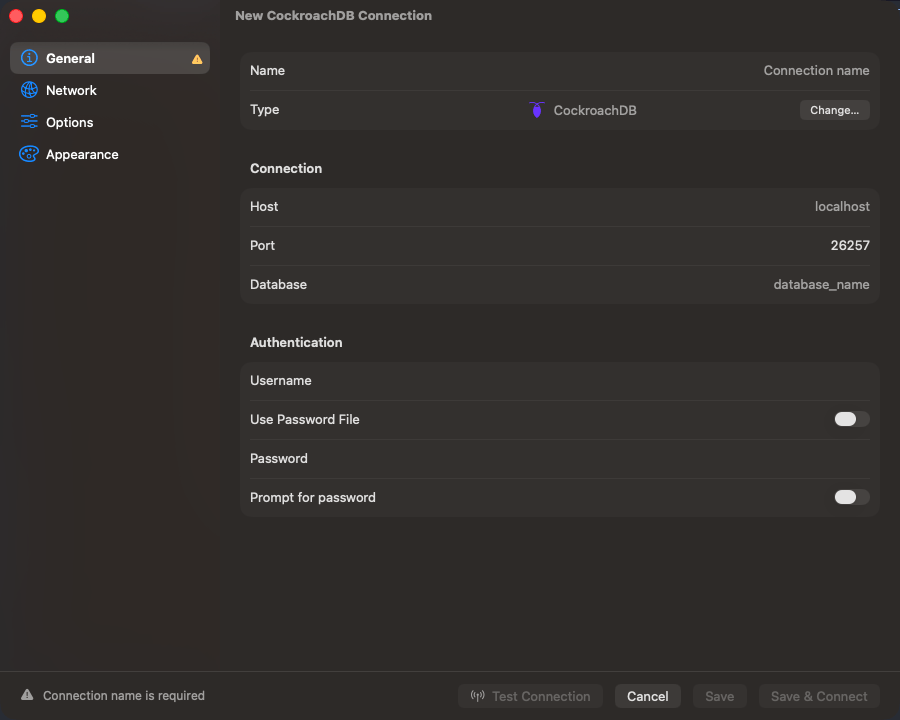
Task: Go to the Options tab
Action: pyautogui.click(x=110, y=122)
